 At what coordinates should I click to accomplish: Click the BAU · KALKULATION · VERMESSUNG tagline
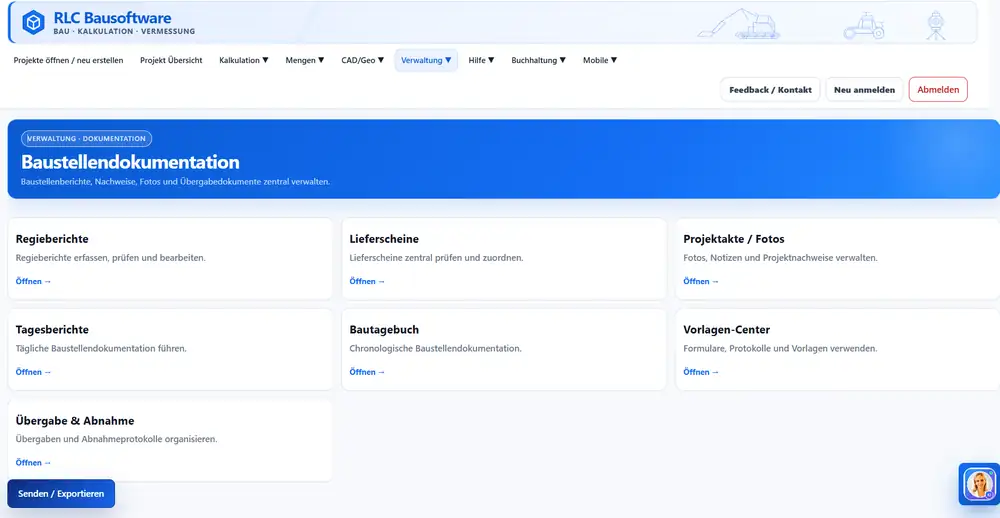tap(124, 31)
